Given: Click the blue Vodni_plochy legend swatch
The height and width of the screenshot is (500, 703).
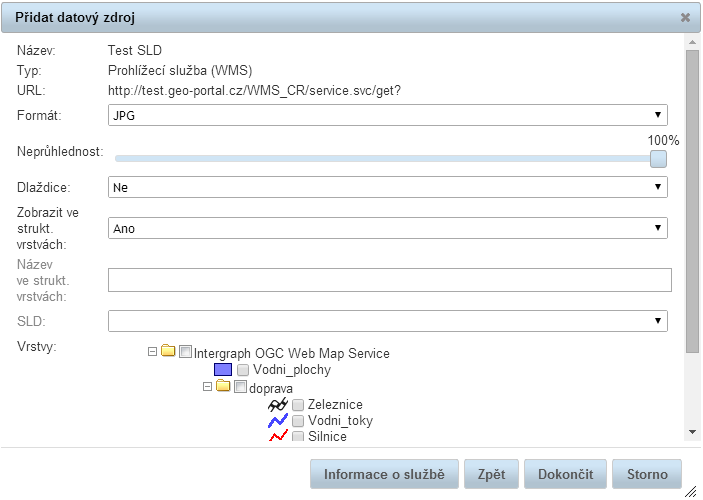Looking at the screenshot, I should (223, 370).
